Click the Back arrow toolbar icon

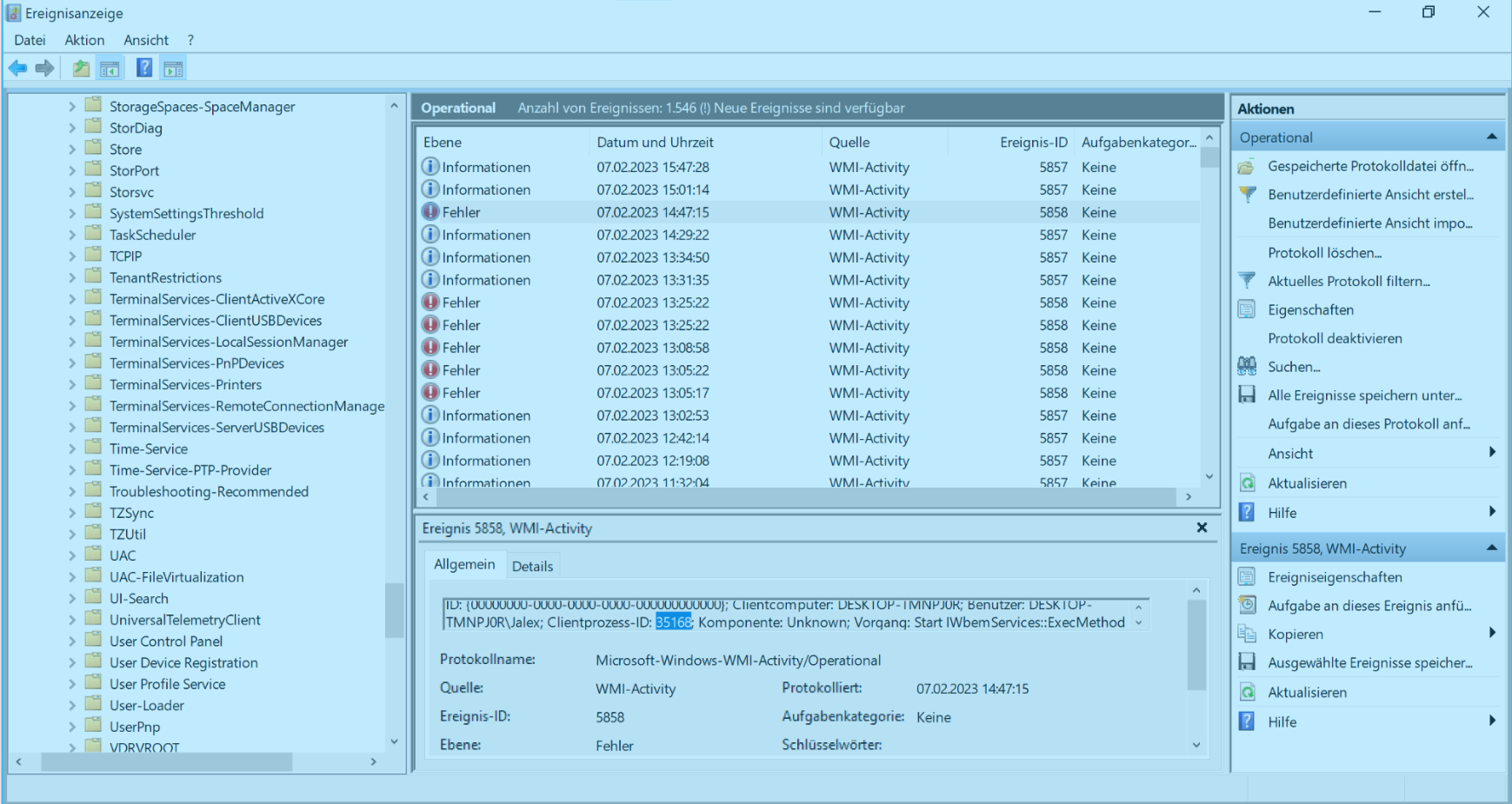[17, 68]
